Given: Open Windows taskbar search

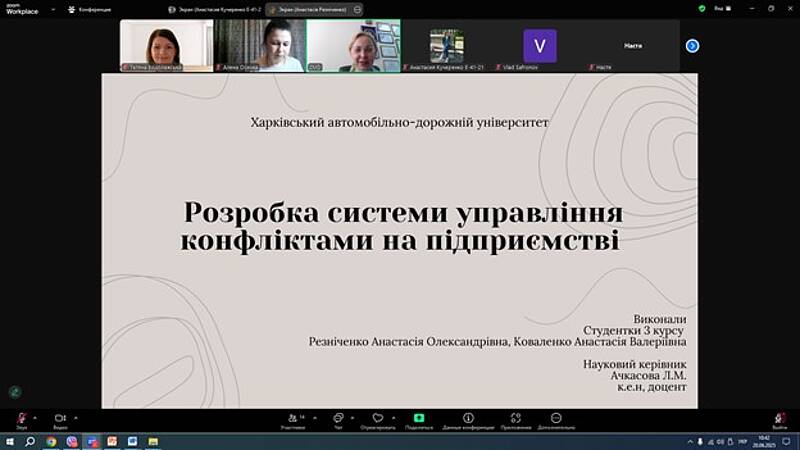Looking at the screenshot, I should [x=30, y=441].
